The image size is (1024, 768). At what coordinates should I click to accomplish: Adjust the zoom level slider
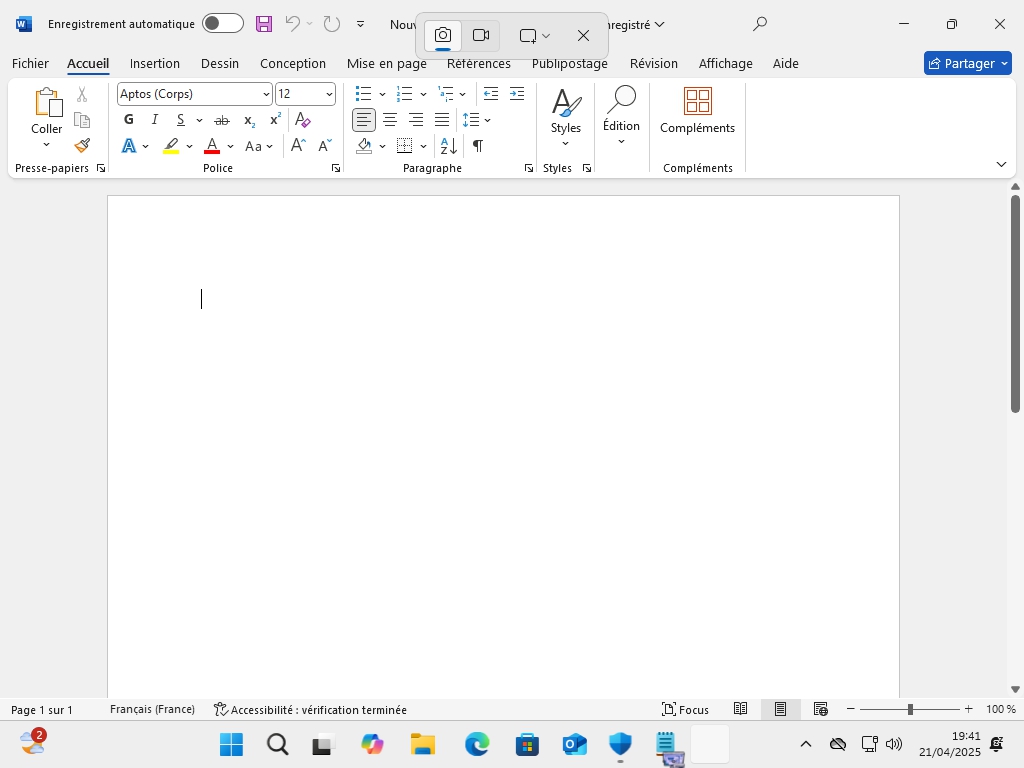[x=910, y=710]
